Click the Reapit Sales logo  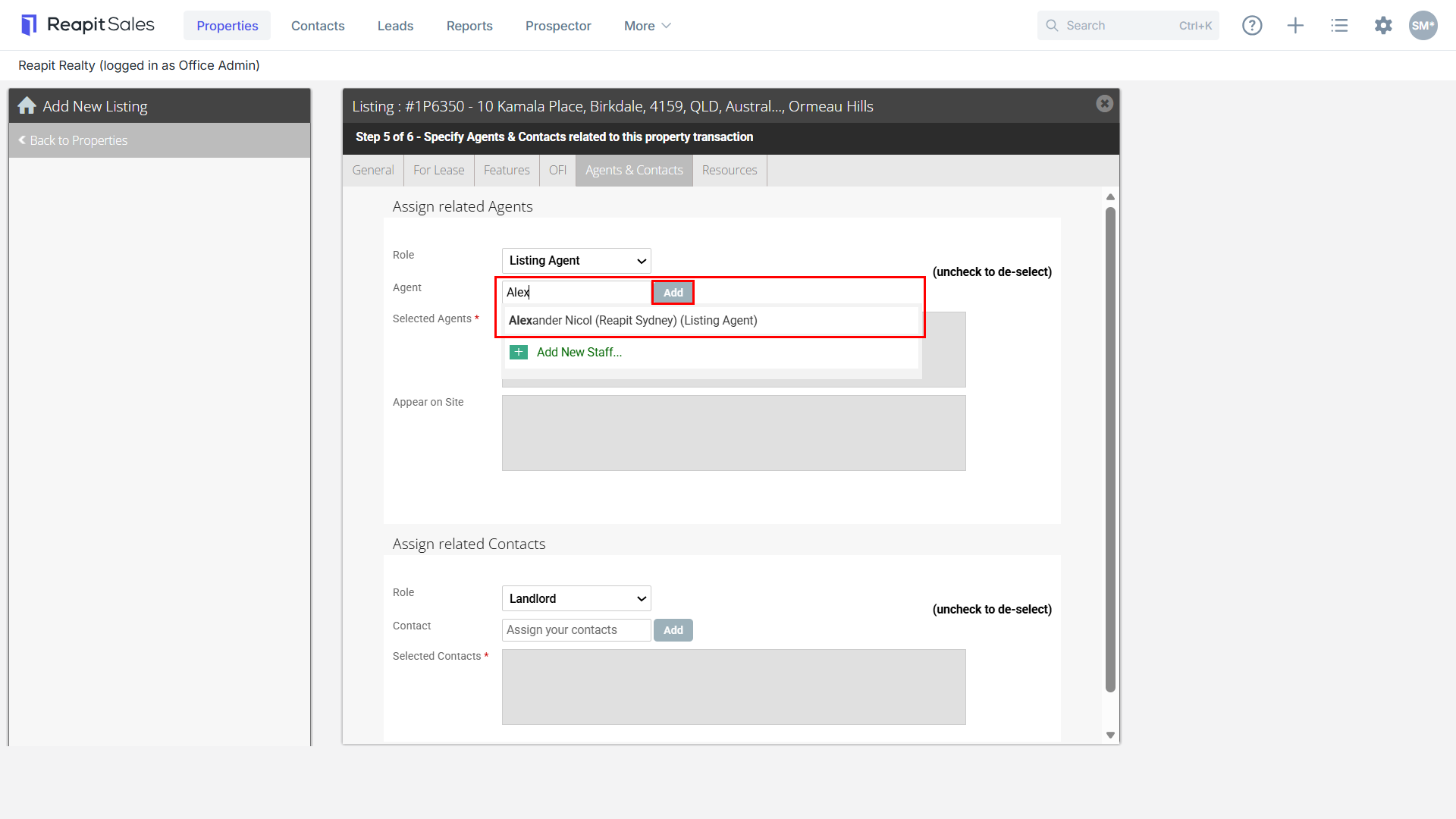click(88, 25)
